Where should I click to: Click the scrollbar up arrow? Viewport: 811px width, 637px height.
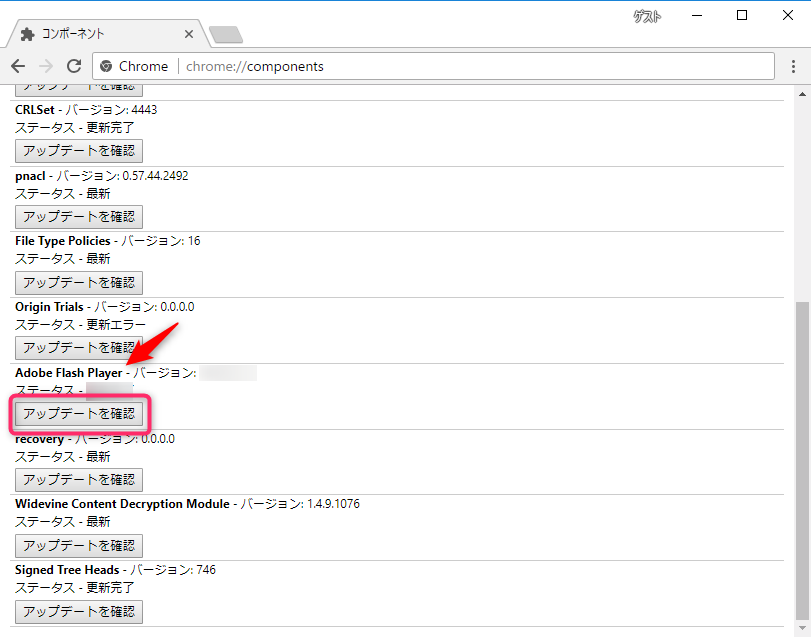(801, 94)
